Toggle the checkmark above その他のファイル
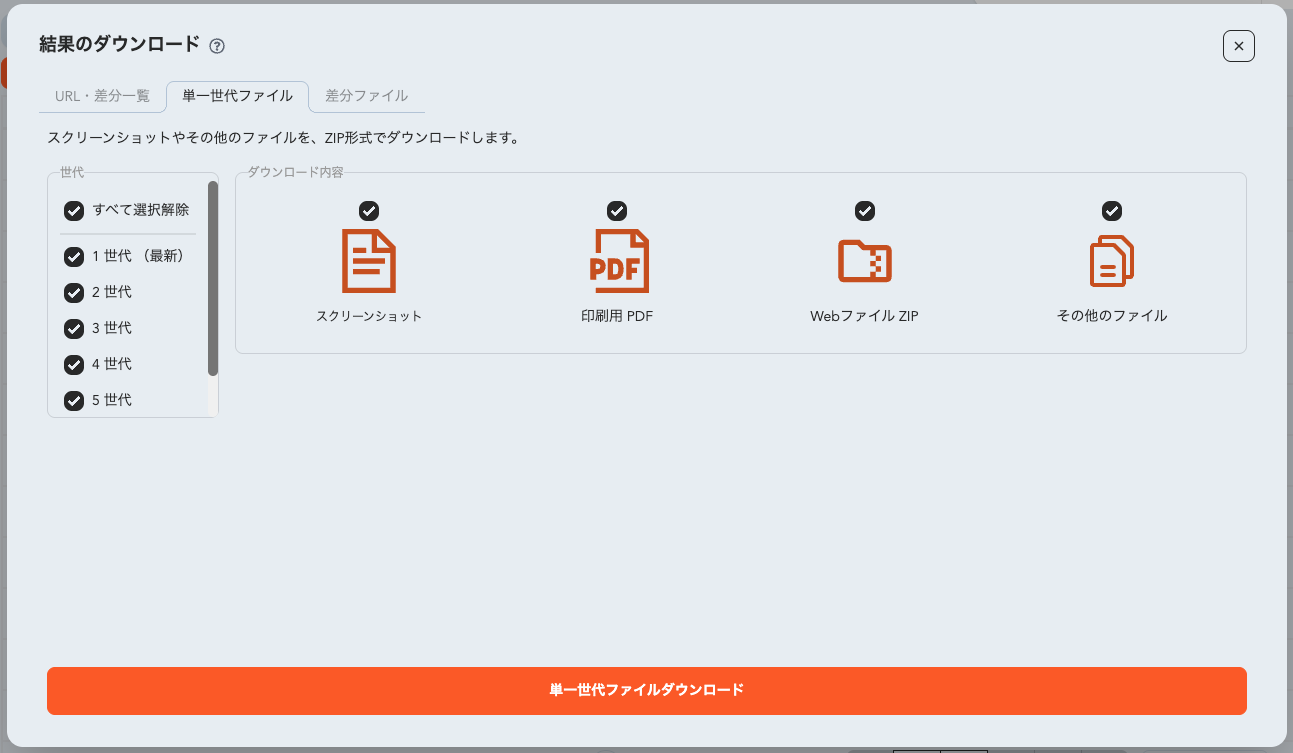 click(1112, 211)
